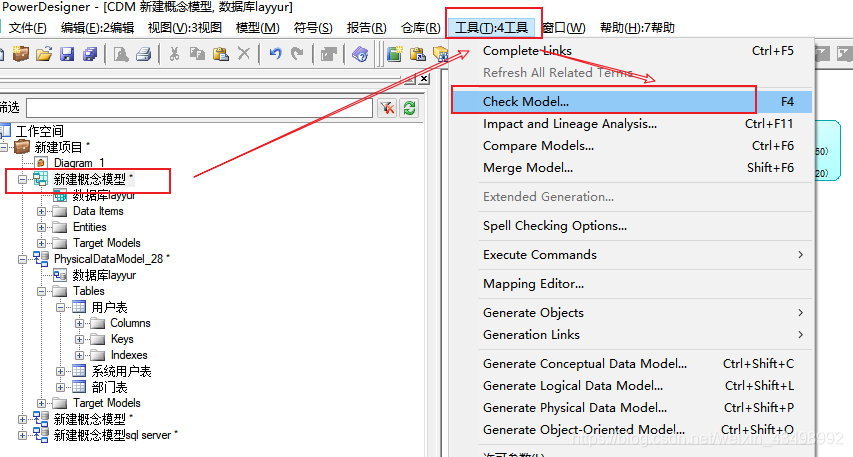
Task: Open the 报告(R) menu
Action: click(366, 27)
